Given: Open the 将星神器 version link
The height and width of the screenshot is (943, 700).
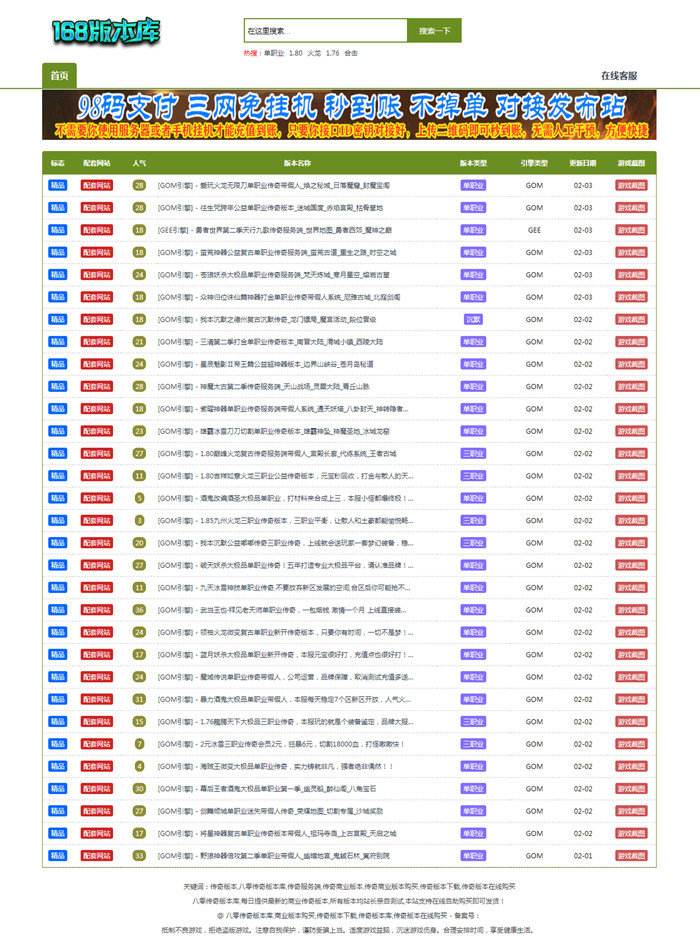Looking at the screenshot, I should click(277, 834).
